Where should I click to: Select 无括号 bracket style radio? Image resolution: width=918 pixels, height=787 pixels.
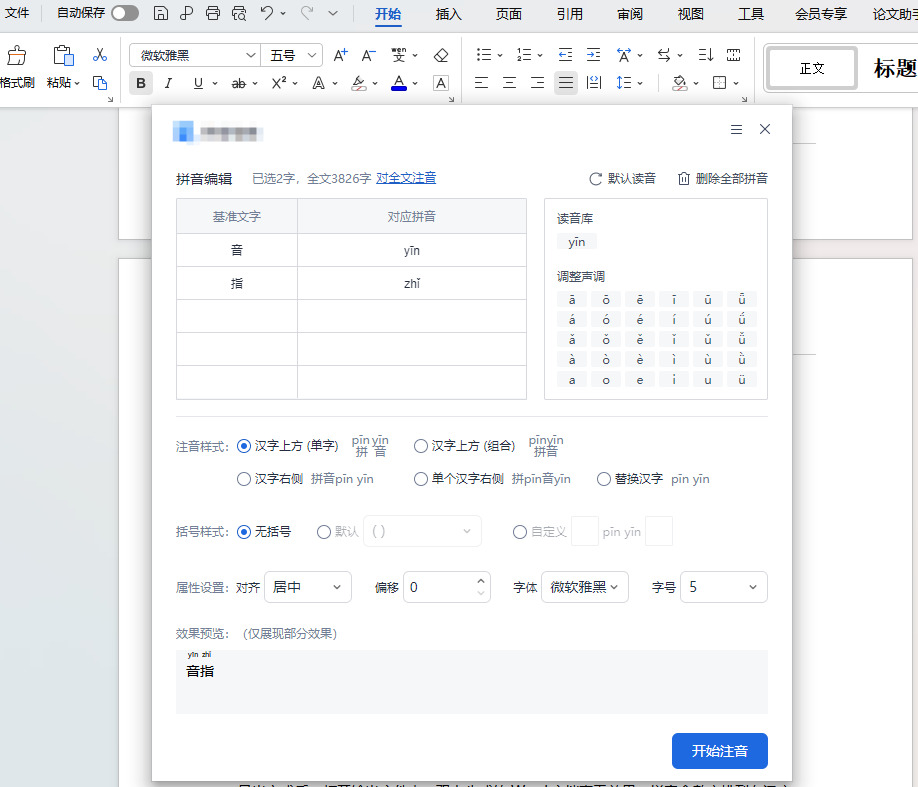[x=244, y=532]
